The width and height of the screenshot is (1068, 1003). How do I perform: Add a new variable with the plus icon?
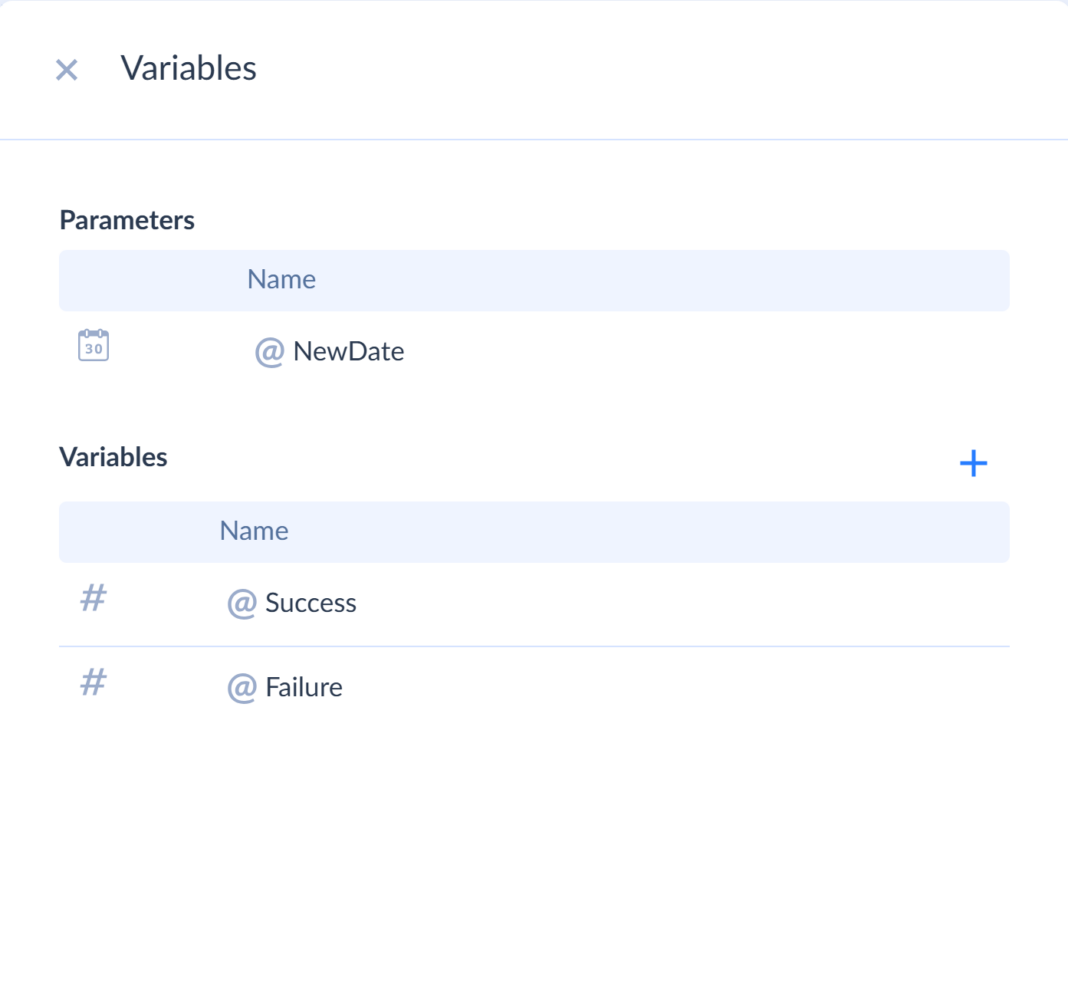pyautogui.click(x=973, y=463)
